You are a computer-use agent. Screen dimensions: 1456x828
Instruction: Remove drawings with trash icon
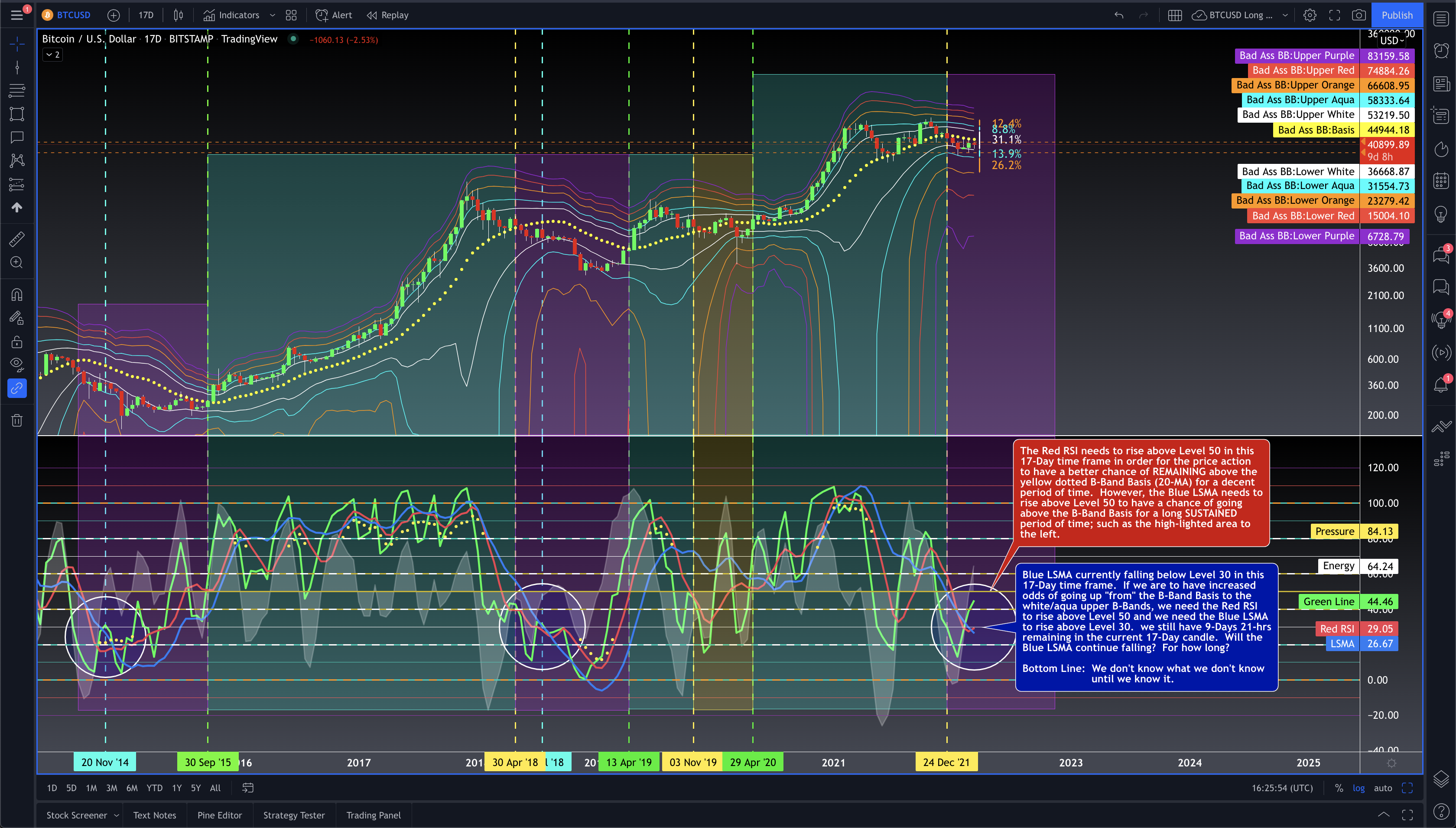pos(17,420)
